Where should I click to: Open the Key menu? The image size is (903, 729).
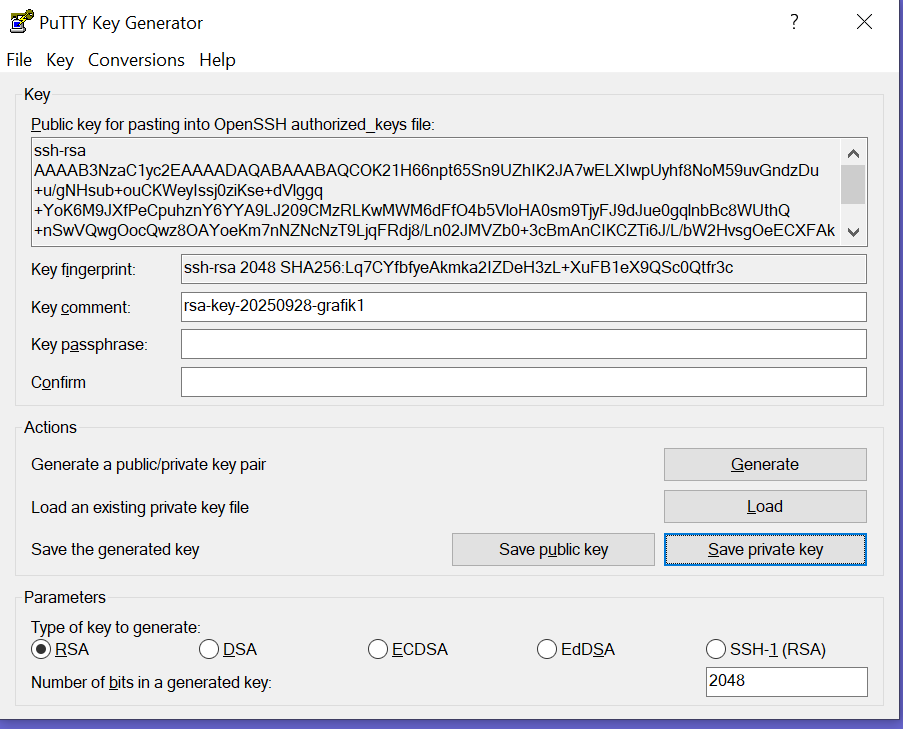point(60,60)
